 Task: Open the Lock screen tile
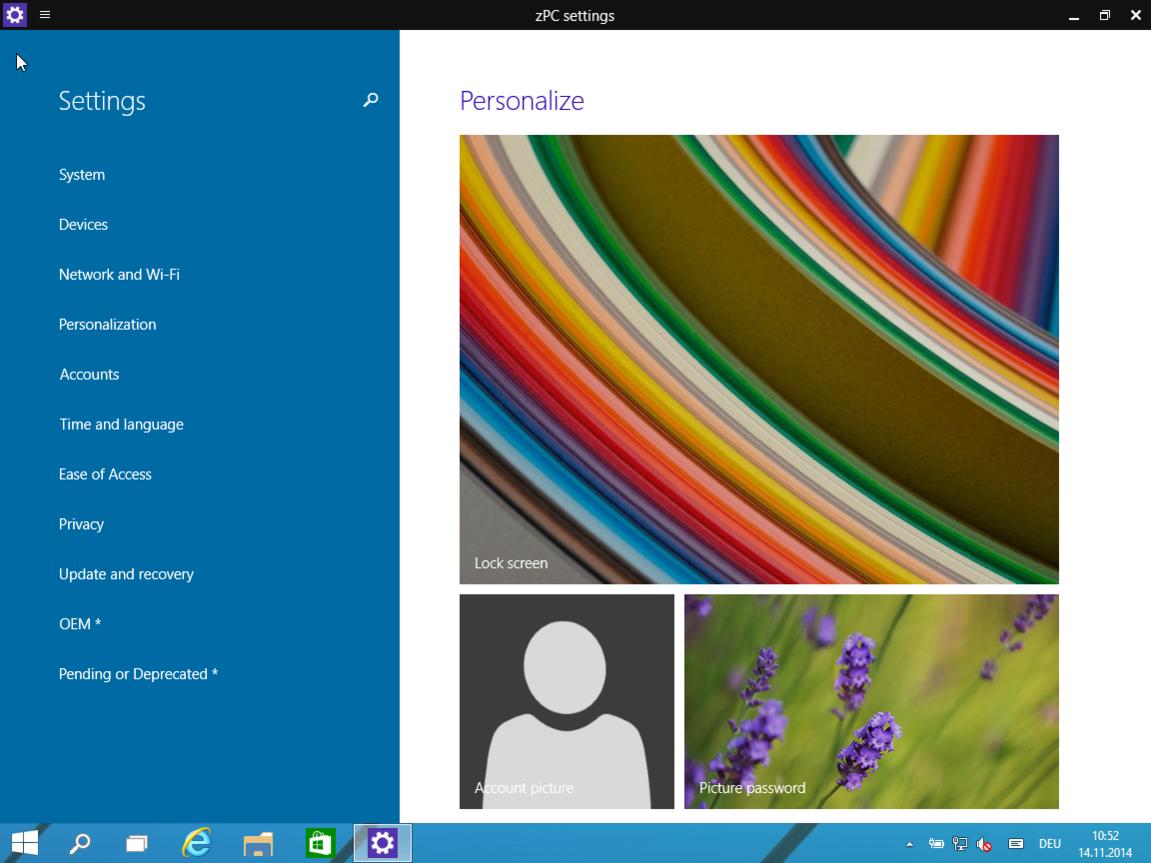(759, 360)
